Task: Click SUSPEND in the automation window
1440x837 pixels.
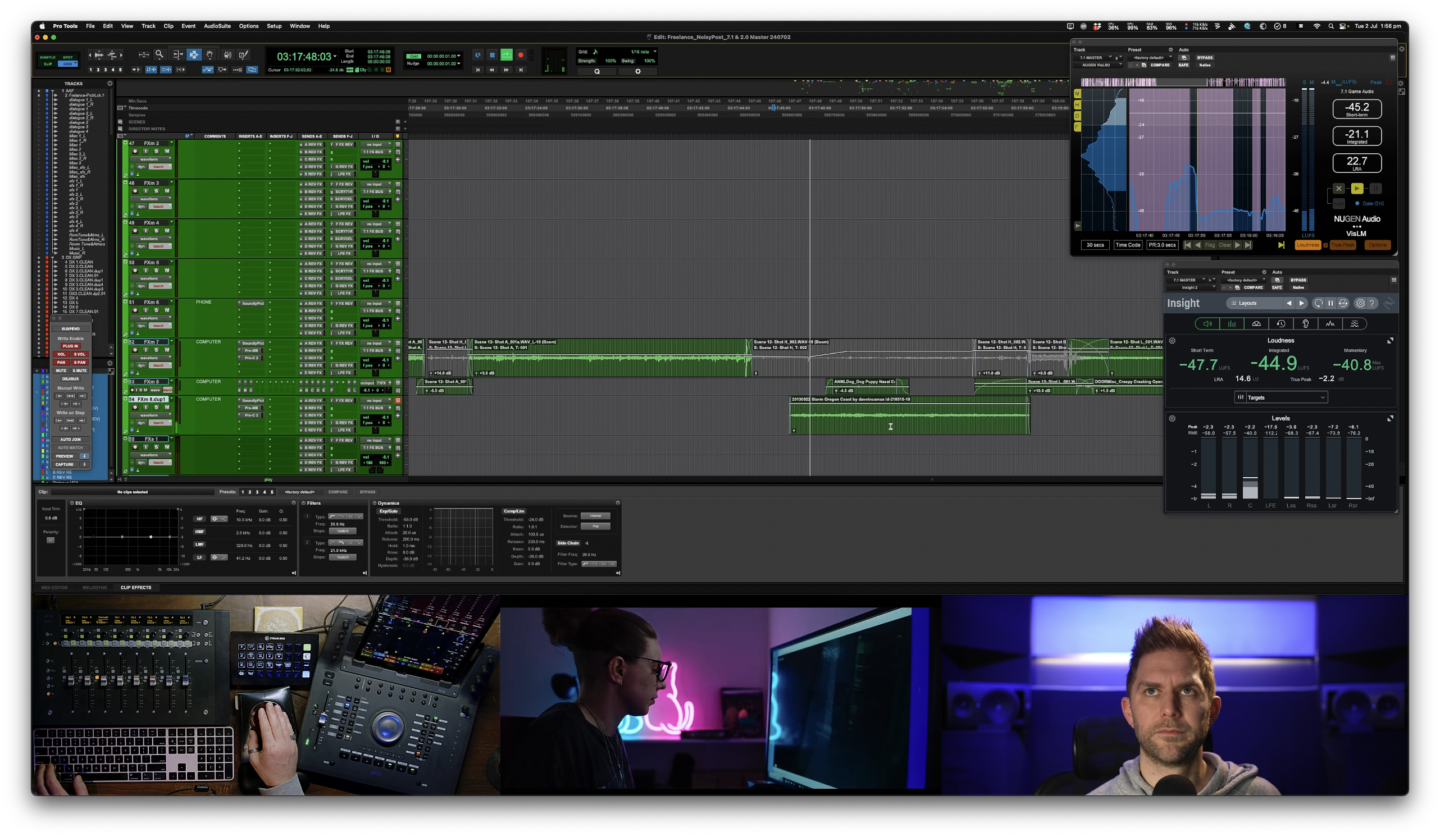Action: click(x=71, y=328)
